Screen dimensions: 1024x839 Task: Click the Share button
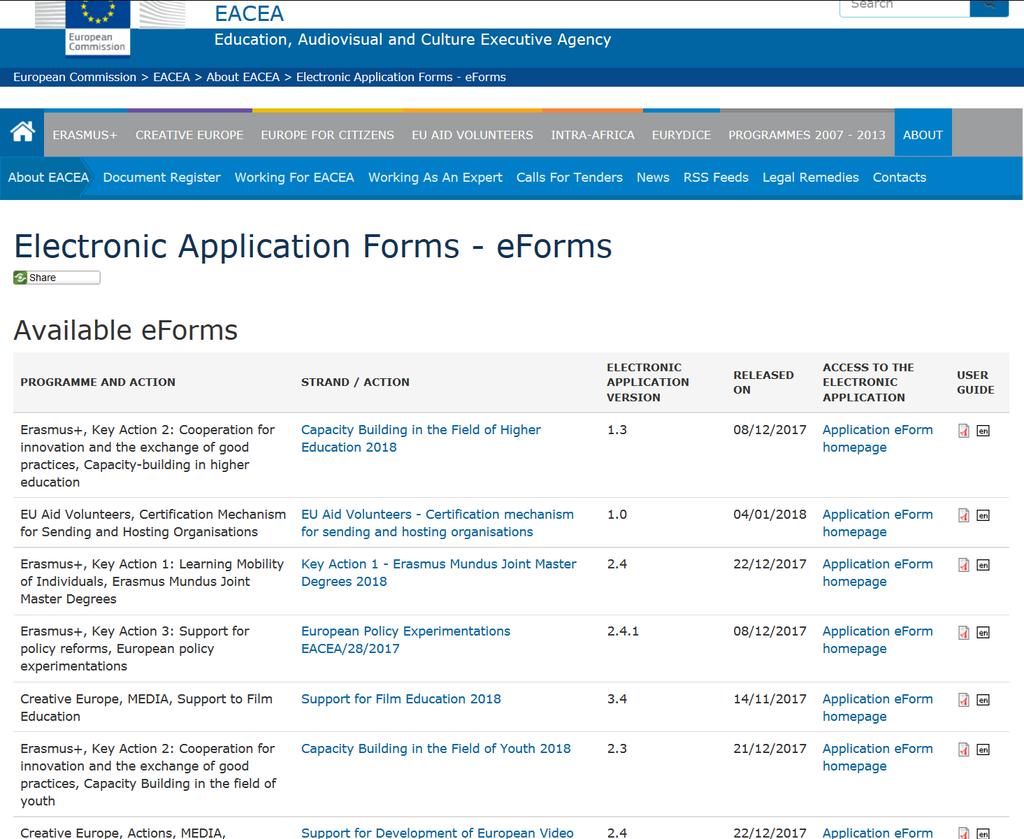point(57,277)
